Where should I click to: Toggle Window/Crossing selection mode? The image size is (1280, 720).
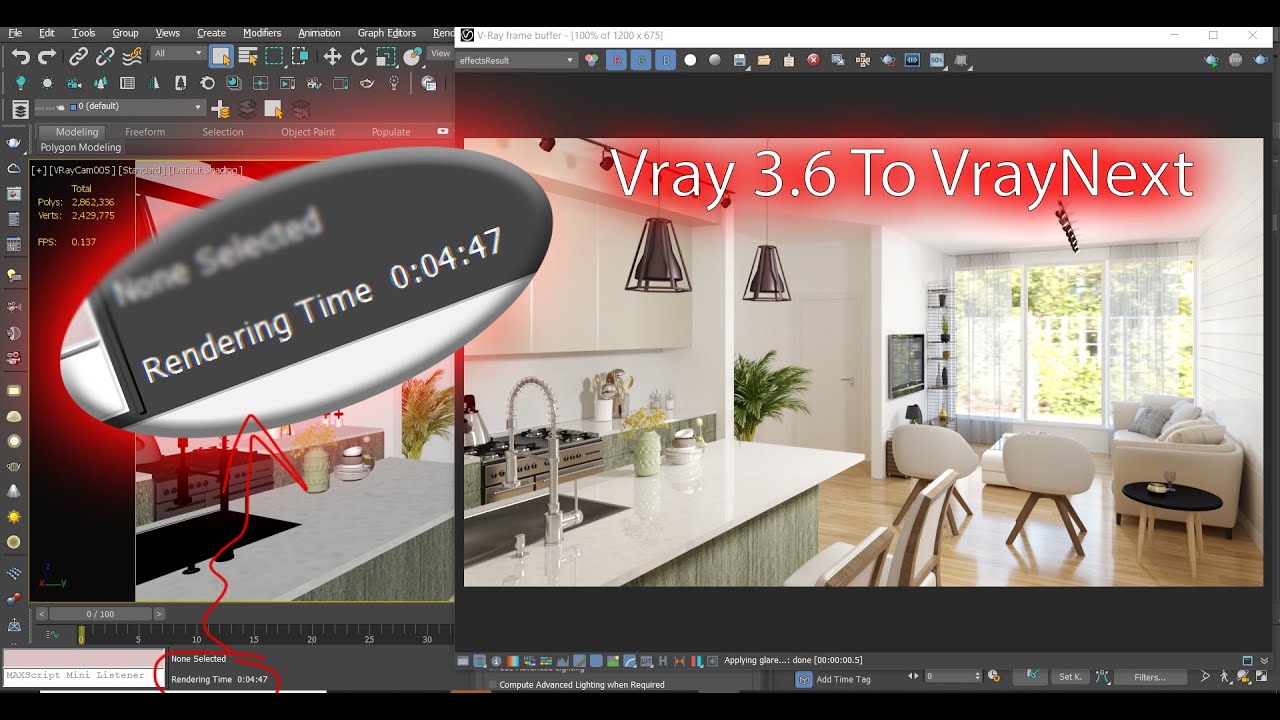point(299,56)
